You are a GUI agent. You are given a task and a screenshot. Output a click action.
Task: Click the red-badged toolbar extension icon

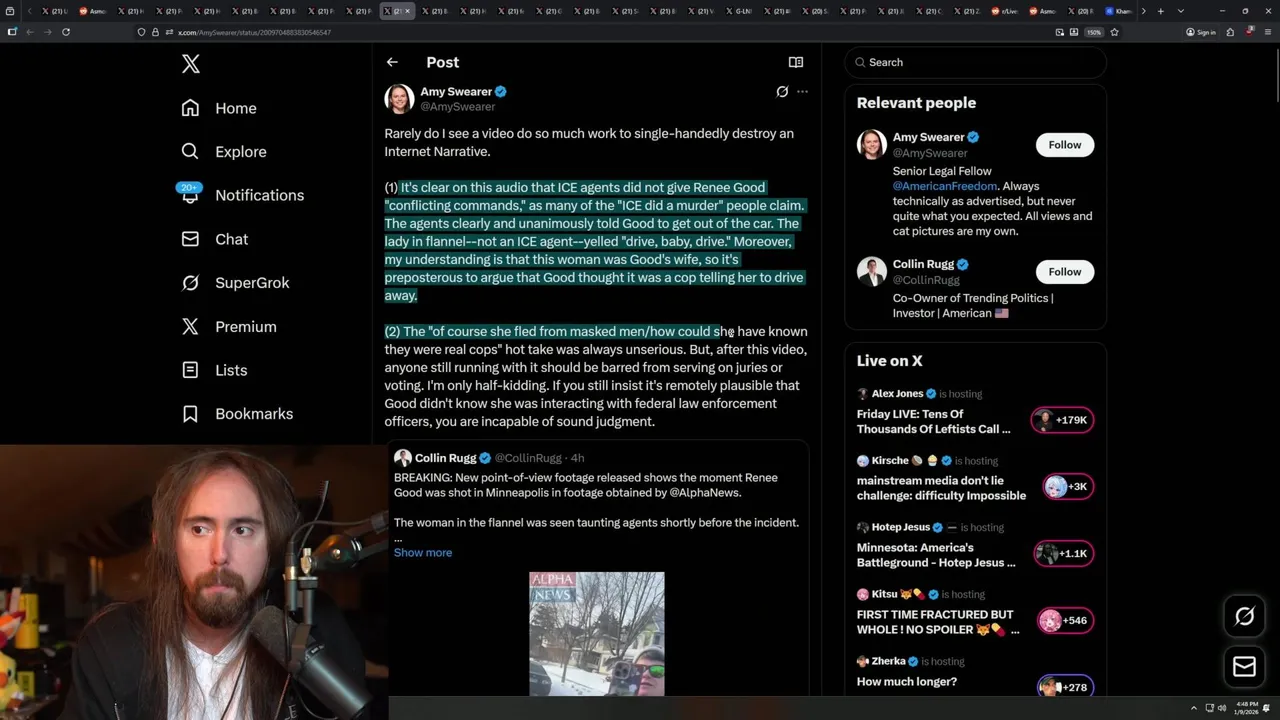1250,32
